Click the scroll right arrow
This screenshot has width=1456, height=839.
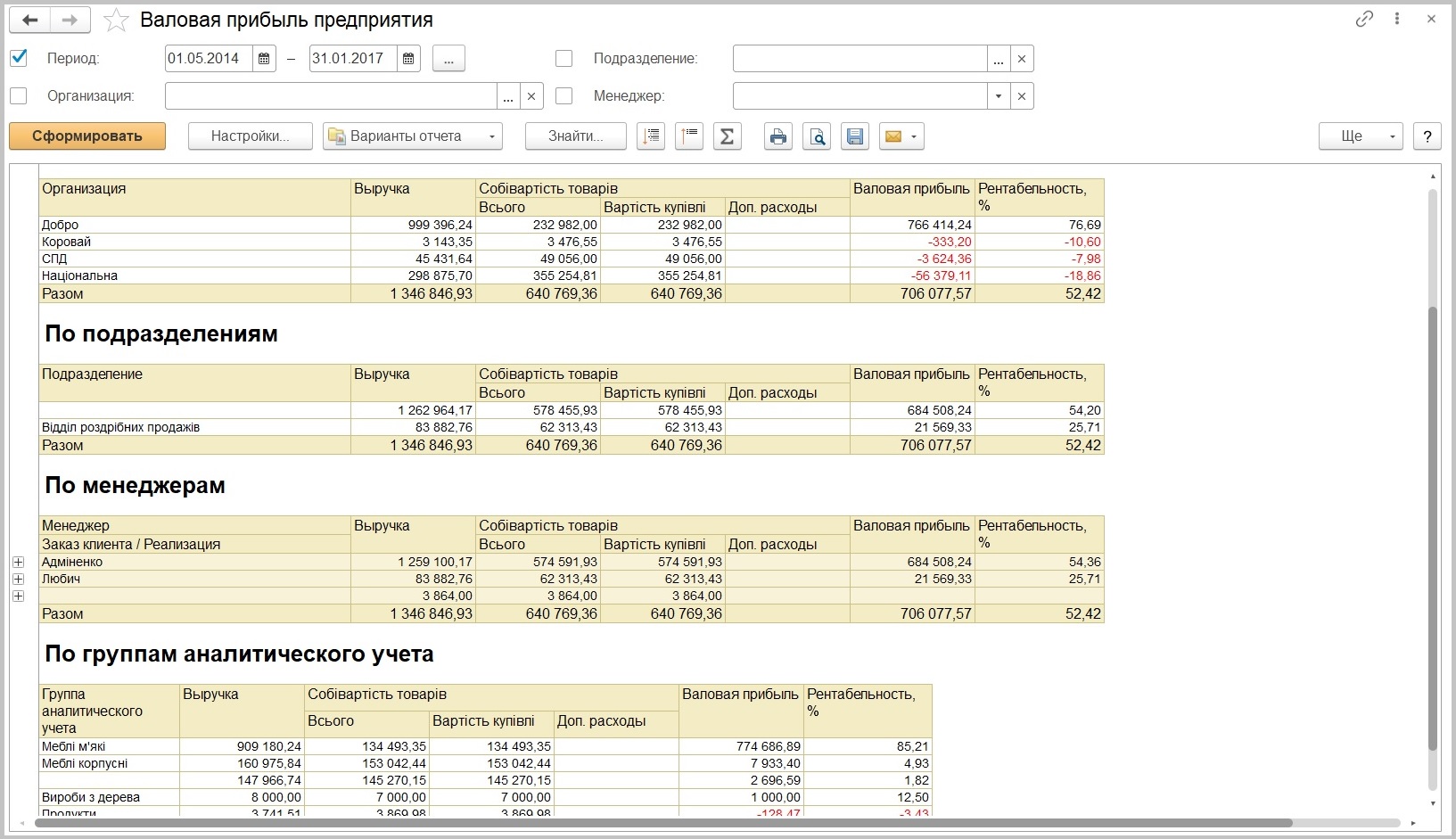(x=1413, y=823)
